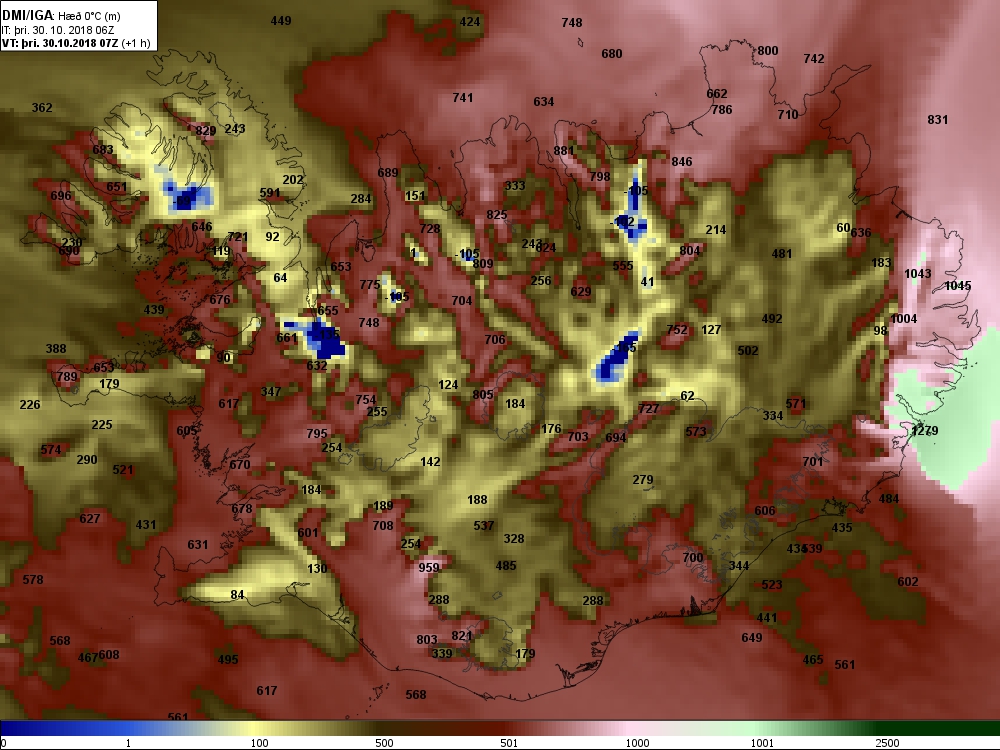Click the map value 424
Screen dimensions: 1000x750
coord(469,21)
